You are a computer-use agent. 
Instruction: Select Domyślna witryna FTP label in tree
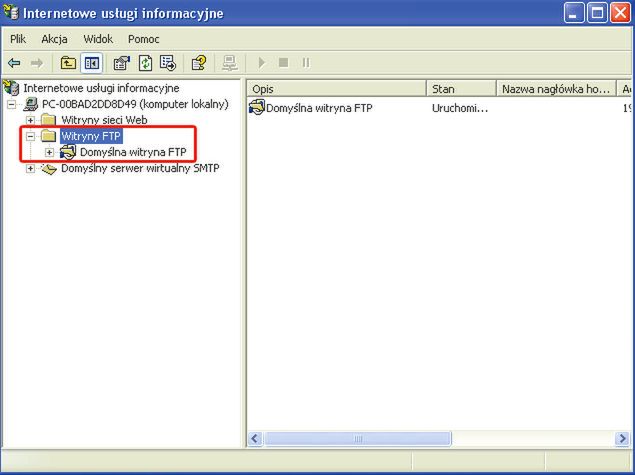point(133,152)
